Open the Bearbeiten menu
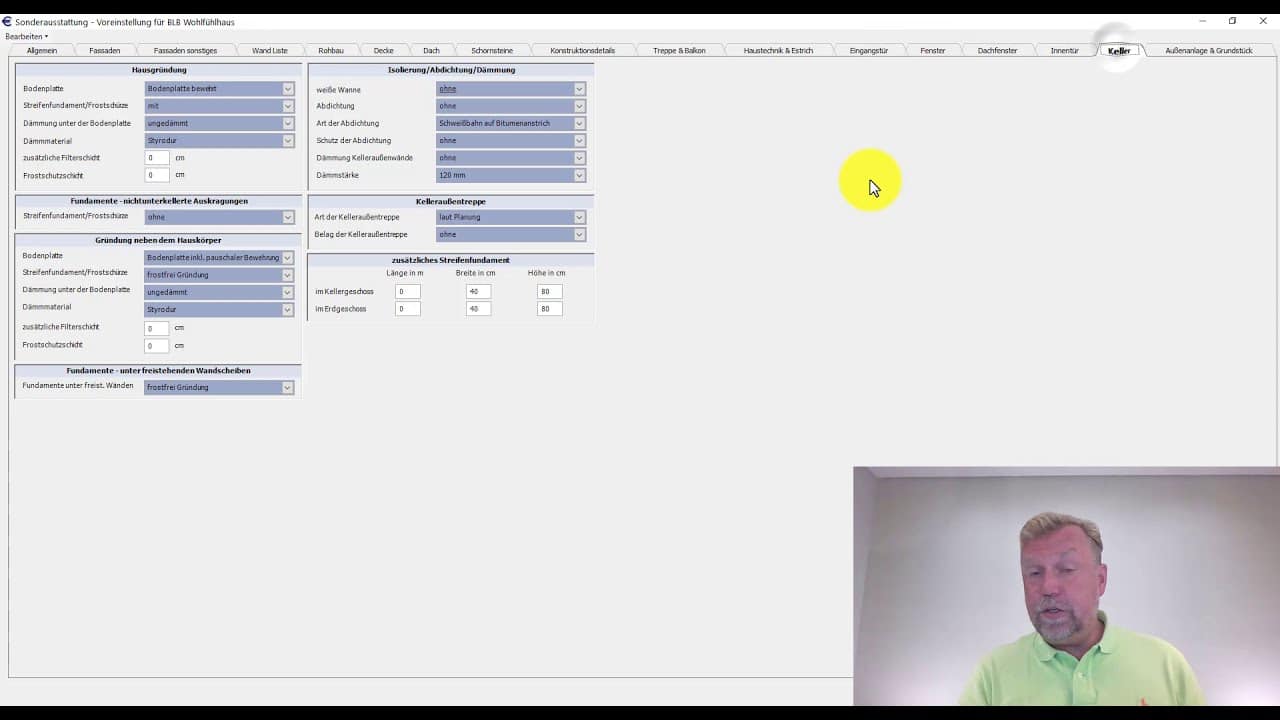 26,36
